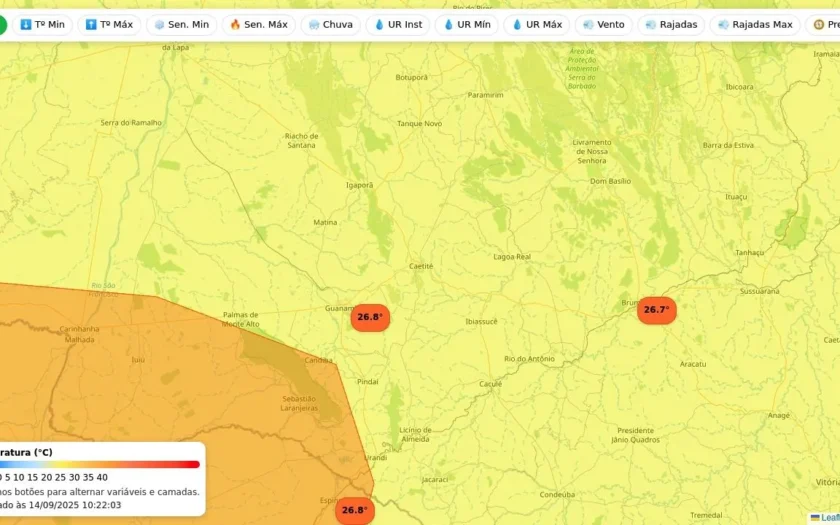Select the Rajadas Max button

[755, 25]
